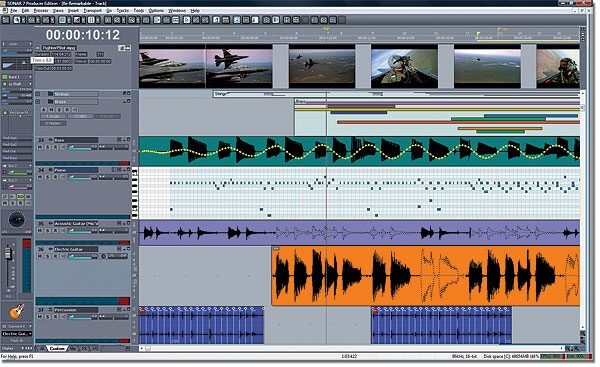Image resolution: width=600 pixels, height=367 pixels.
Task: Open the Electric Guitar output dropdown in inspector
Action: (x=17, y=334)
